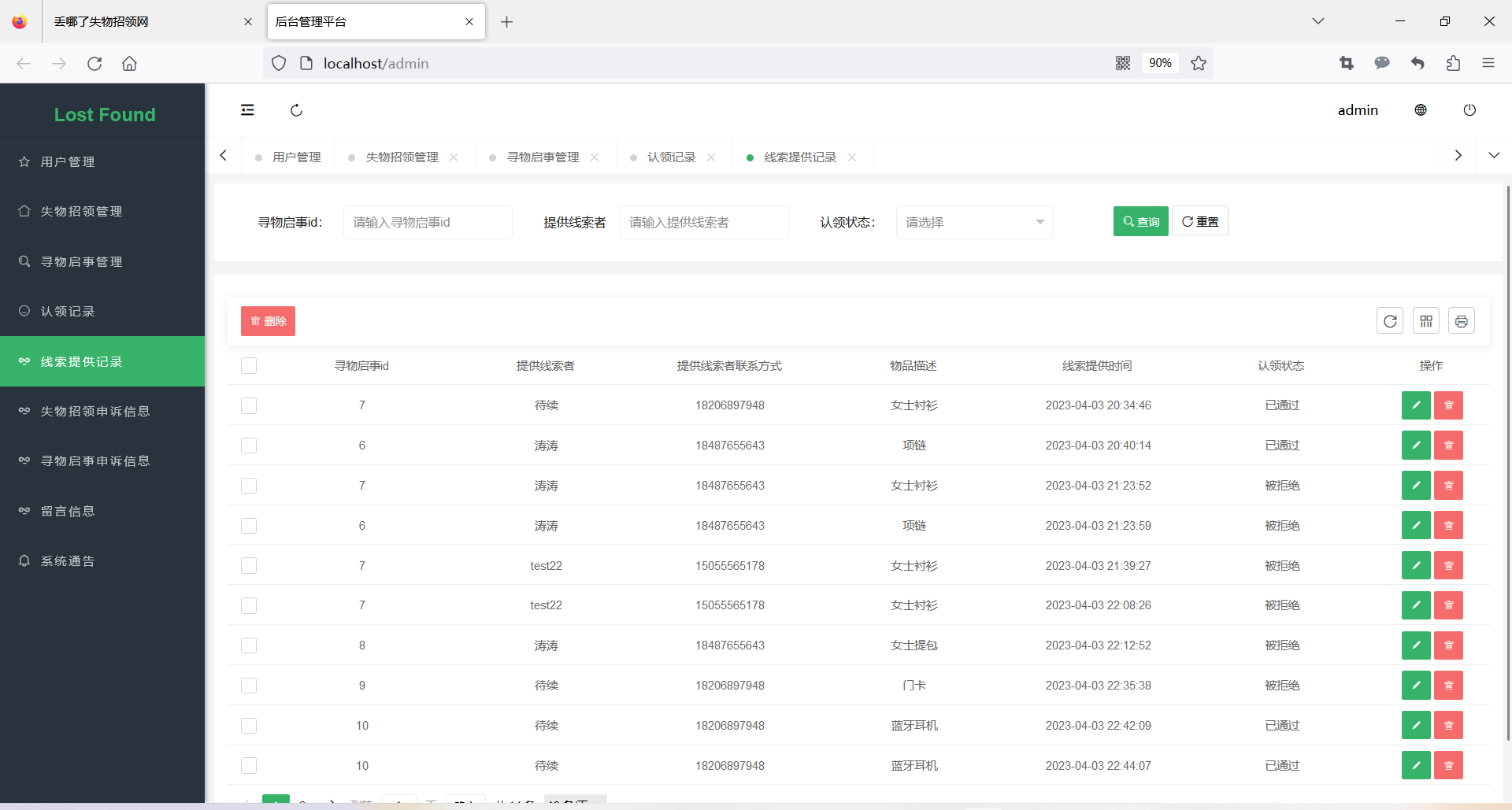Open 寻物启事申诉信息 in the sidebar
The image size is (1512, 810).
pos(102,460)
